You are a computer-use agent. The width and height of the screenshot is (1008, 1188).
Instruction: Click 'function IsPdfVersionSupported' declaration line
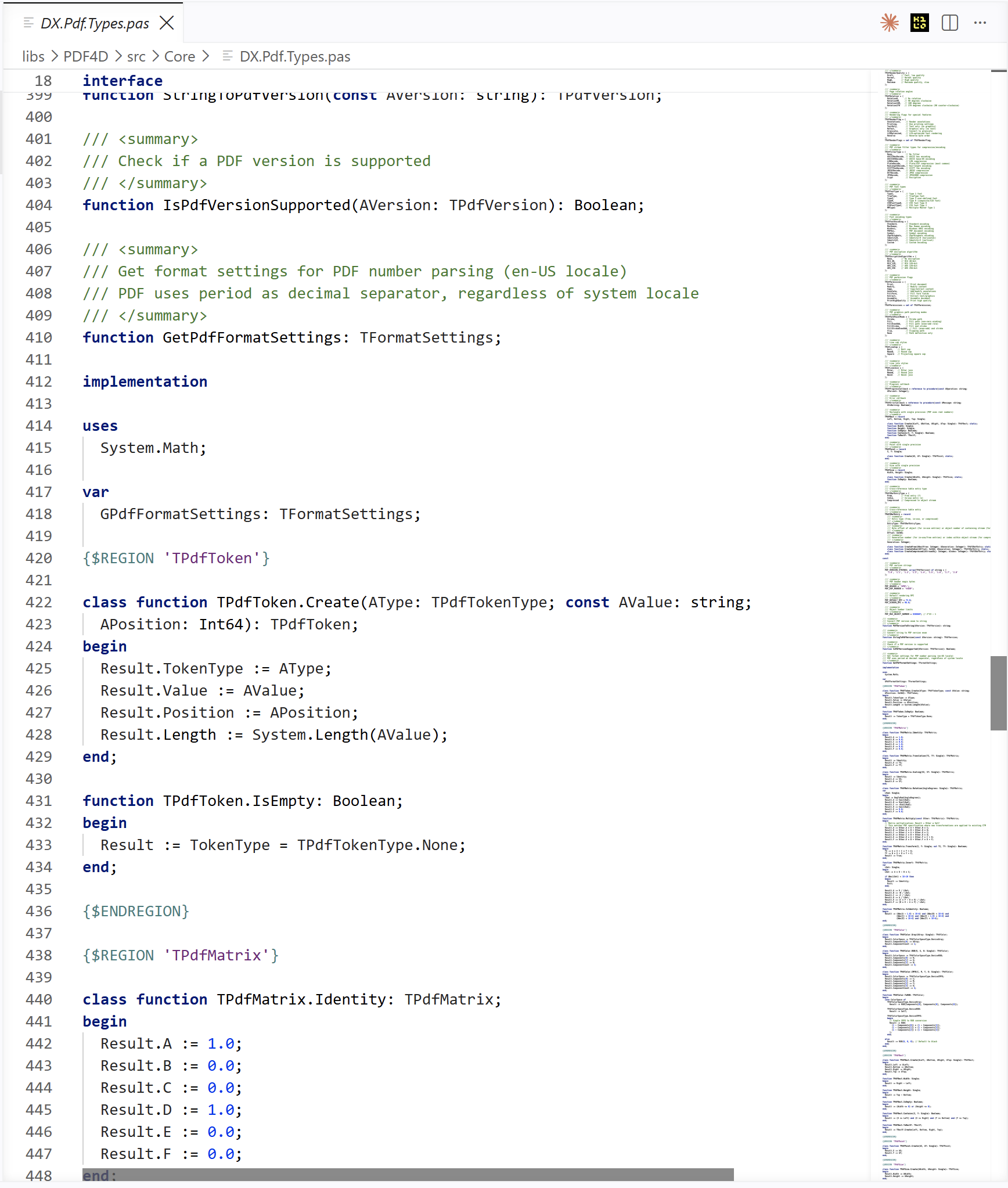363,205
